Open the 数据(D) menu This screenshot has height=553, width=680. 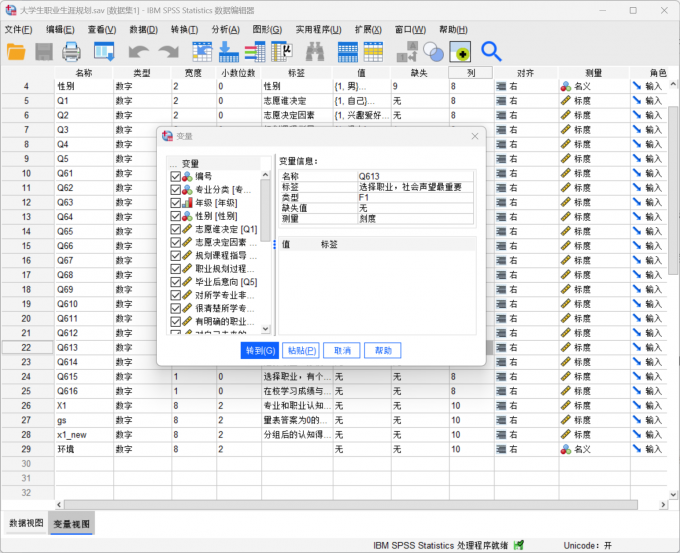(x=144, y=29)
